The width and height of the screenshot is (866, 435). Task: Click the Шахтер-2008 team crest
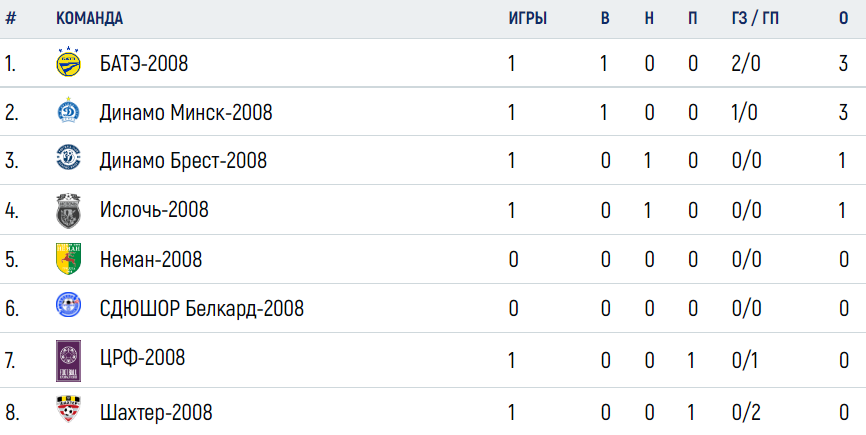pyautogui.click(x=68, y=409)
